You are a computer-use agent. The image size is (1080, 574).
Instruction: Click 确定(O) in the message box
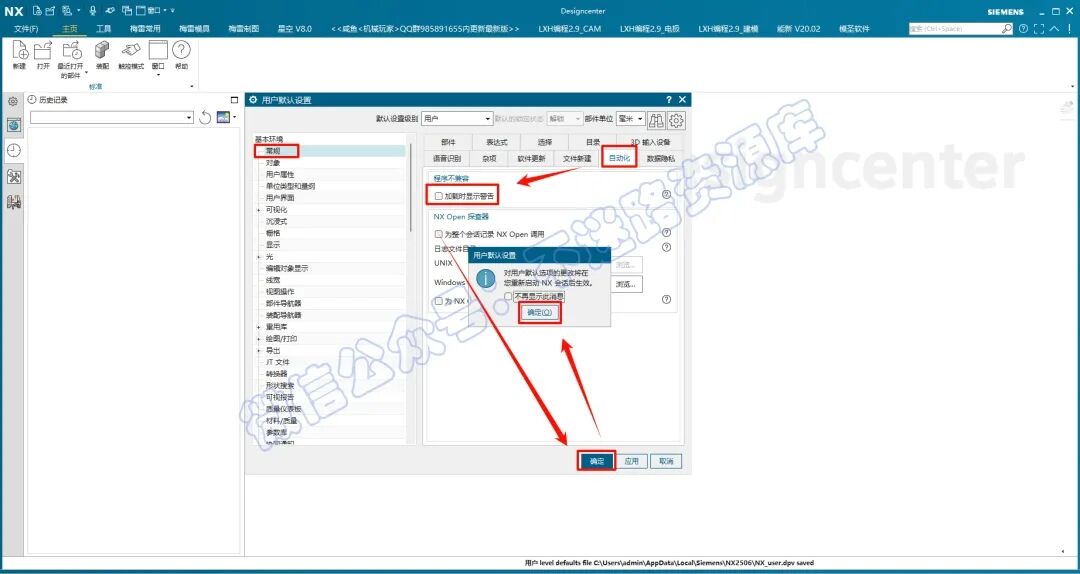[539, 312]
